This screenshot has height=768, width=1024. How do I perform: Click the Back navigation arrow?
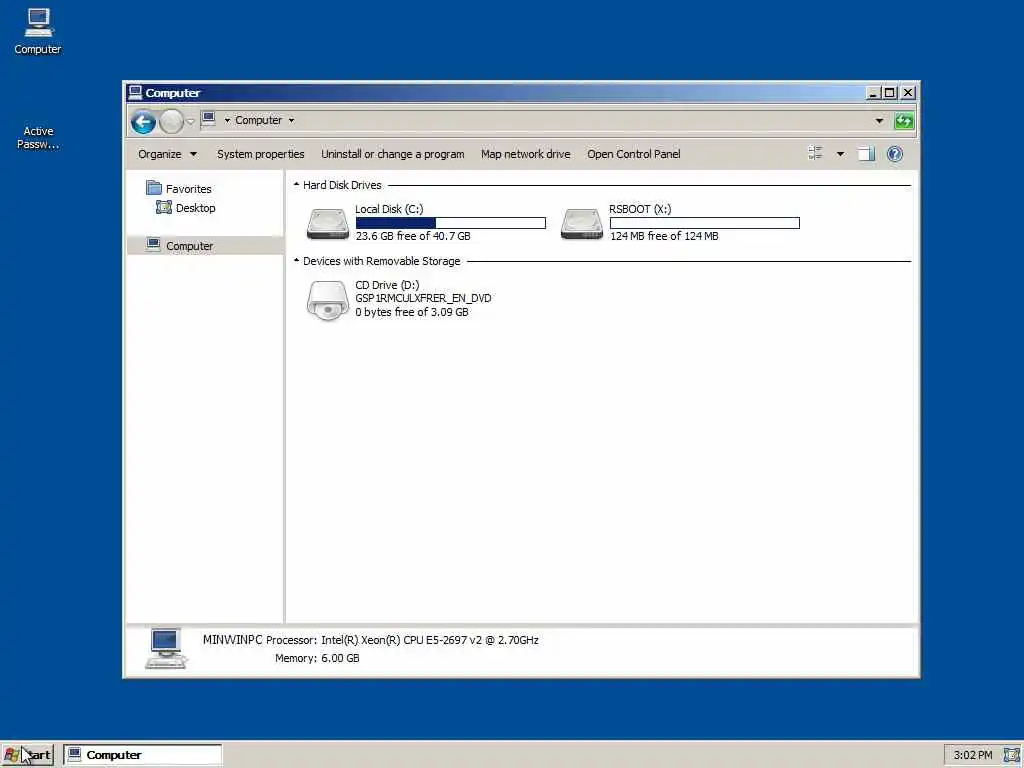(x=143, y=121)
